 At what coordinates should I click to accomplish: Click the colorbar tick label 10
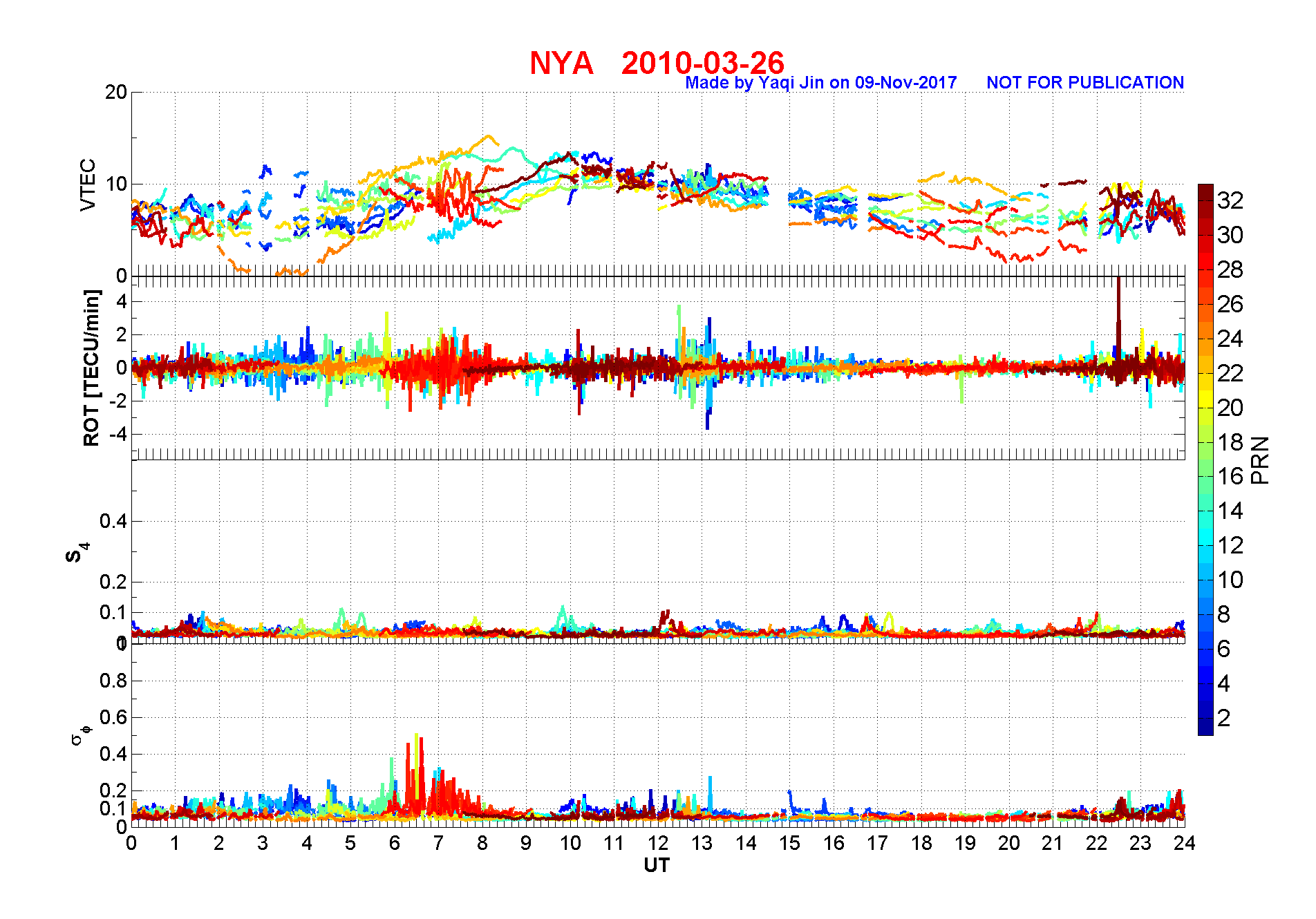[x=1230, y=580]
